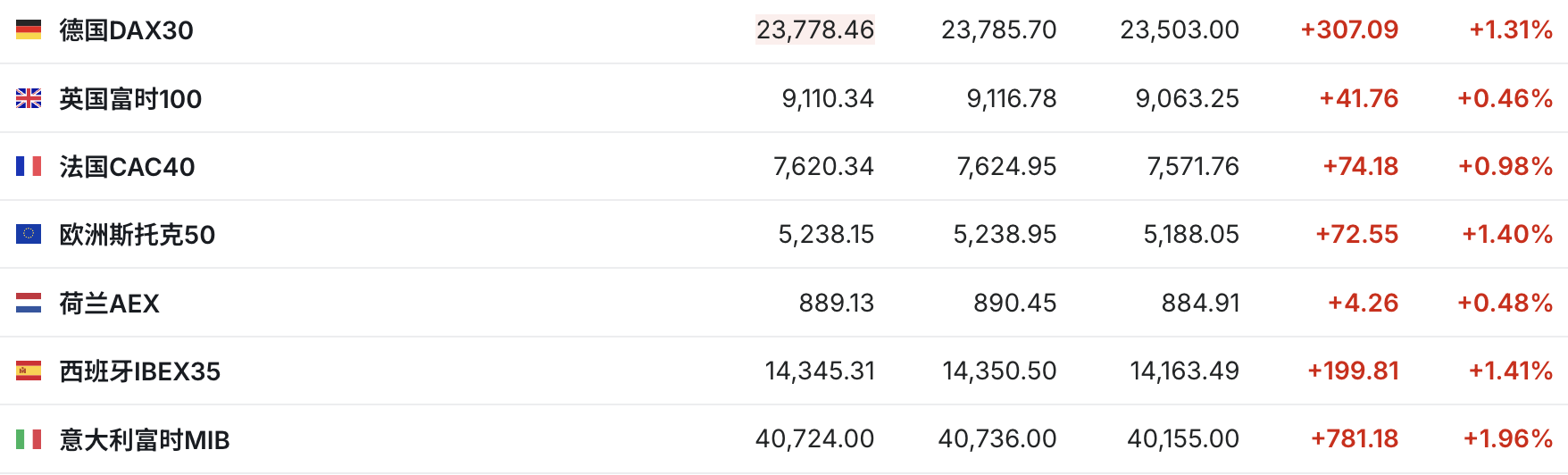Image resolution: width=1568 pixels, height=475 pixels.
Task: Open the 荷兰AEX index link
Action: coord(109,304)
